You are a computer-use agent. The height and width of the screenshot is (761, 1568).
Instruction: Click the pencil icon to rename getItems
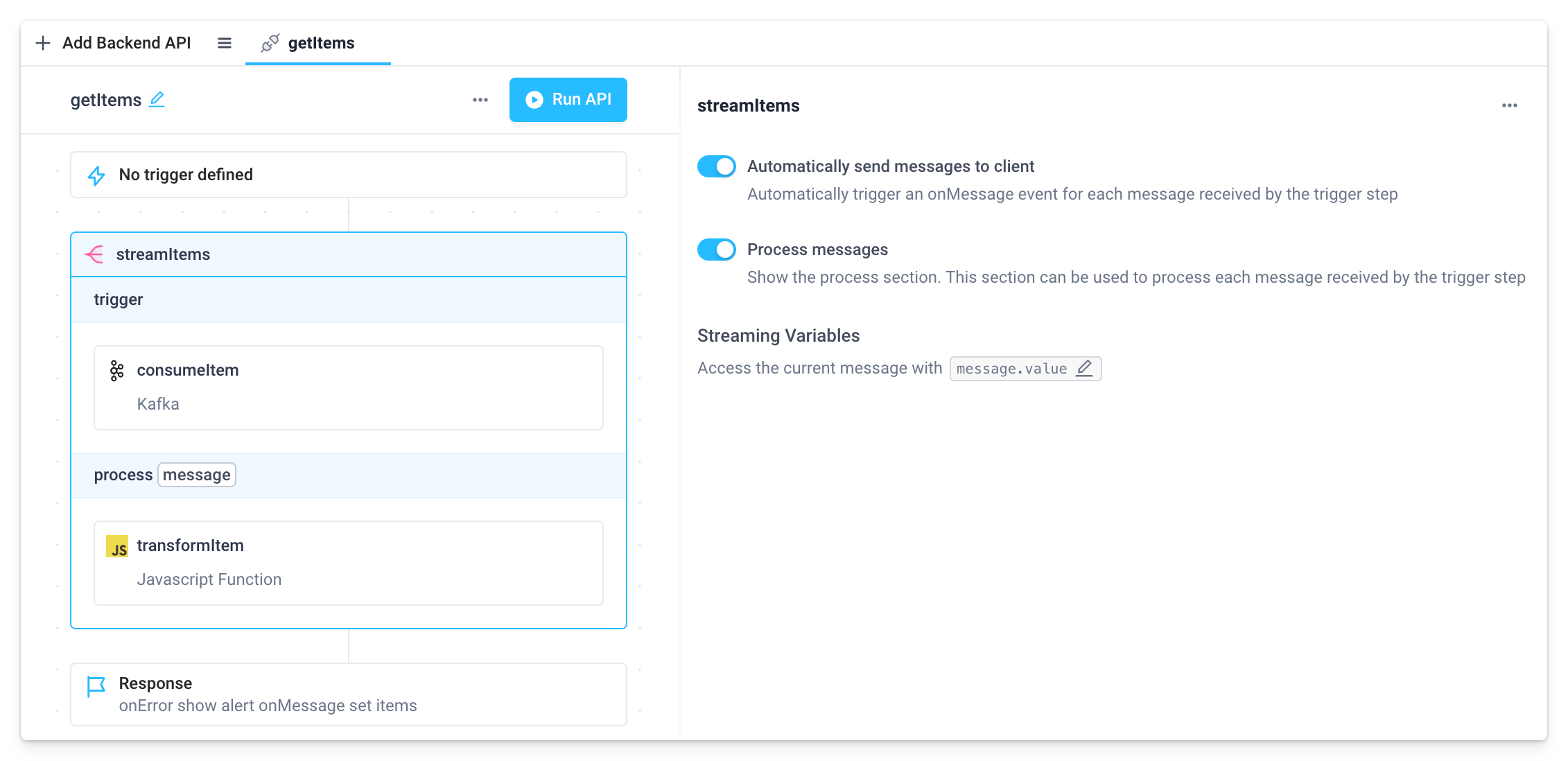(157, 100)
